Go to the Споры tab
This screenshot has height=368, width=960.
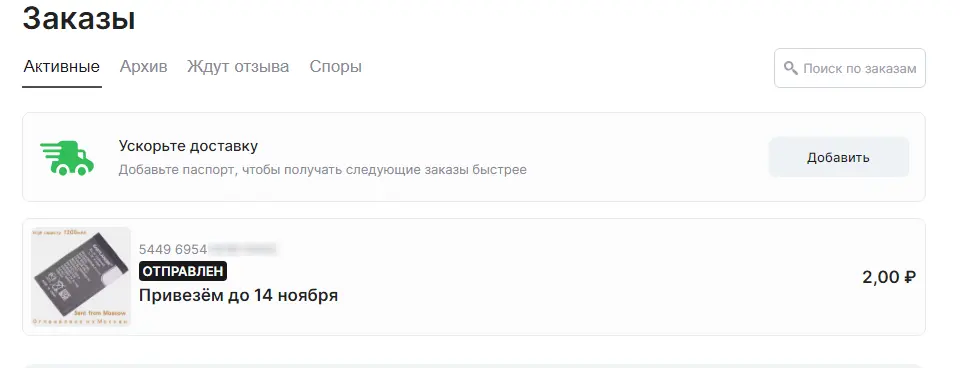[336, 66]
